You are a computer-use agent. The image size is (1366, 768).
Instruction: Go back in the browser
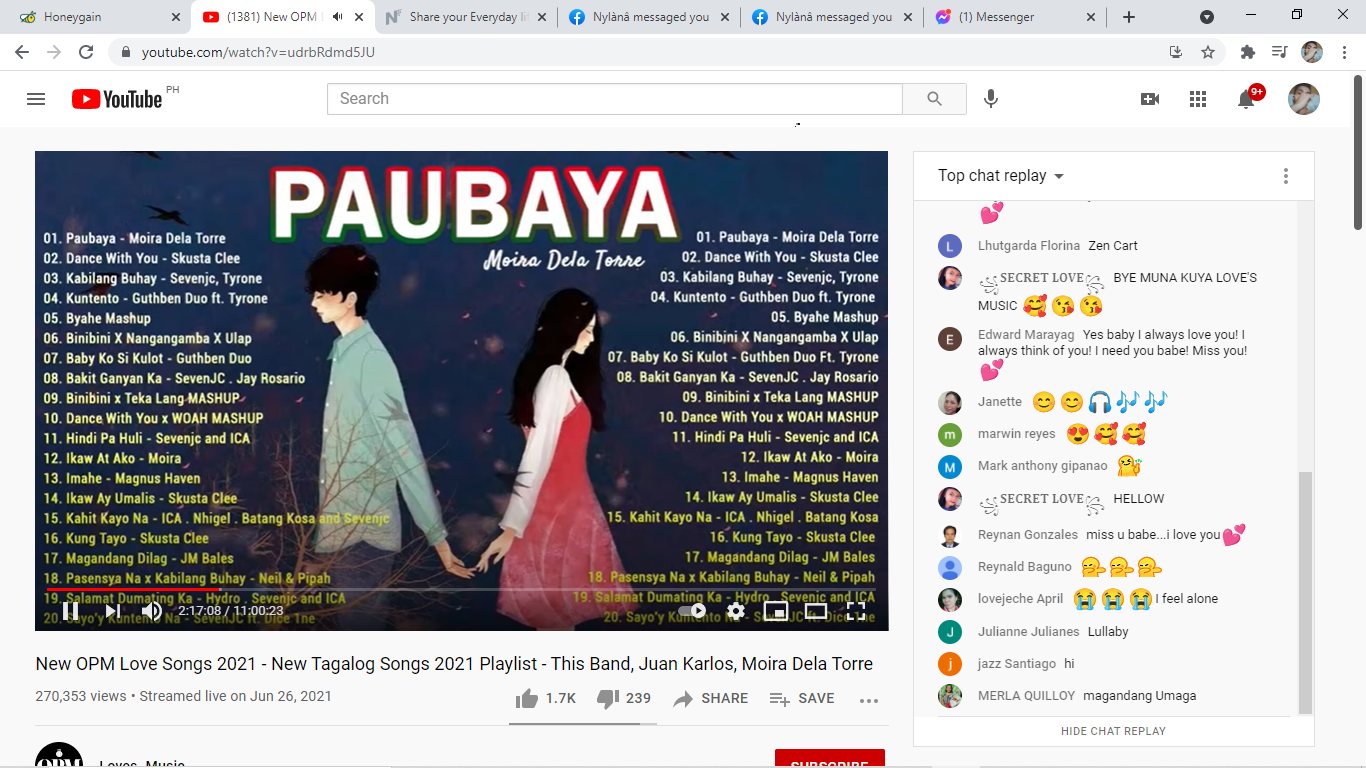22,52
